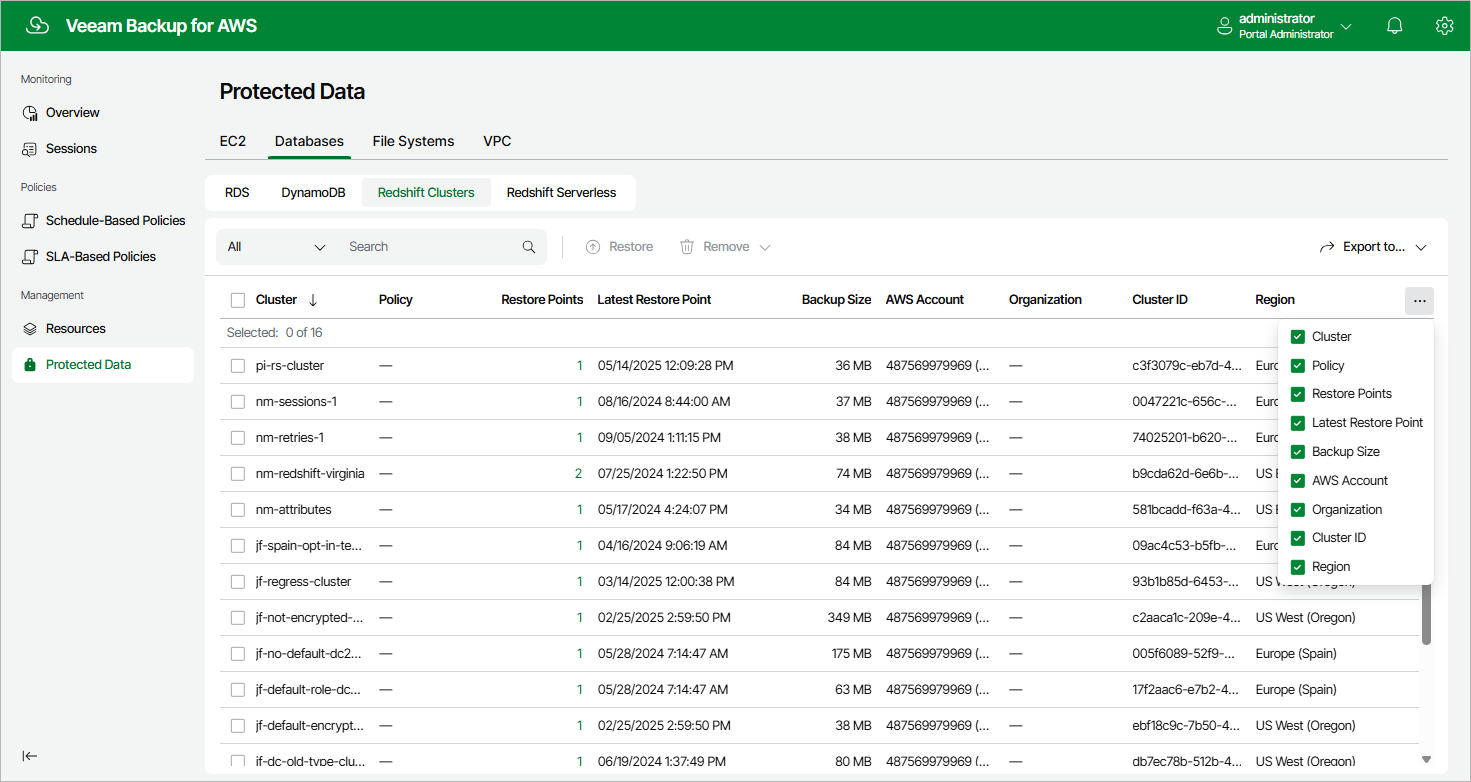Uncheck the Organization column checkbox
This screenshot has height=782, width=1471.
pos(1298,510)
